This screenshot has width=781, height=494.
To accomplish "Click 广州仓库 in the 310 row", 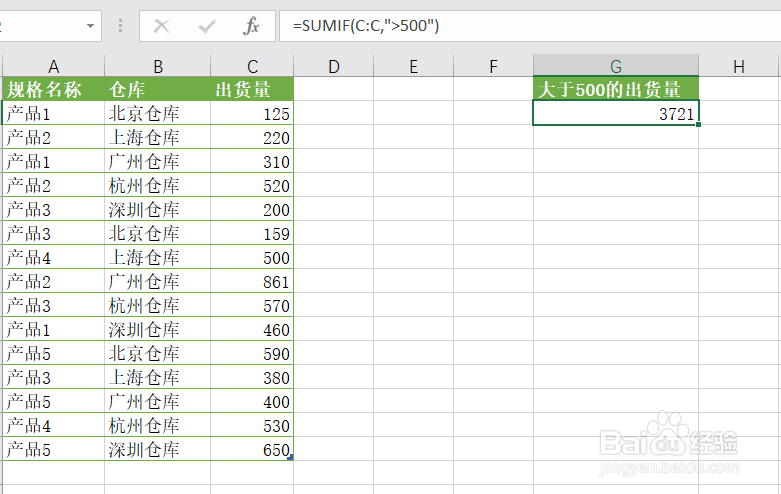I will pos(144,161).
